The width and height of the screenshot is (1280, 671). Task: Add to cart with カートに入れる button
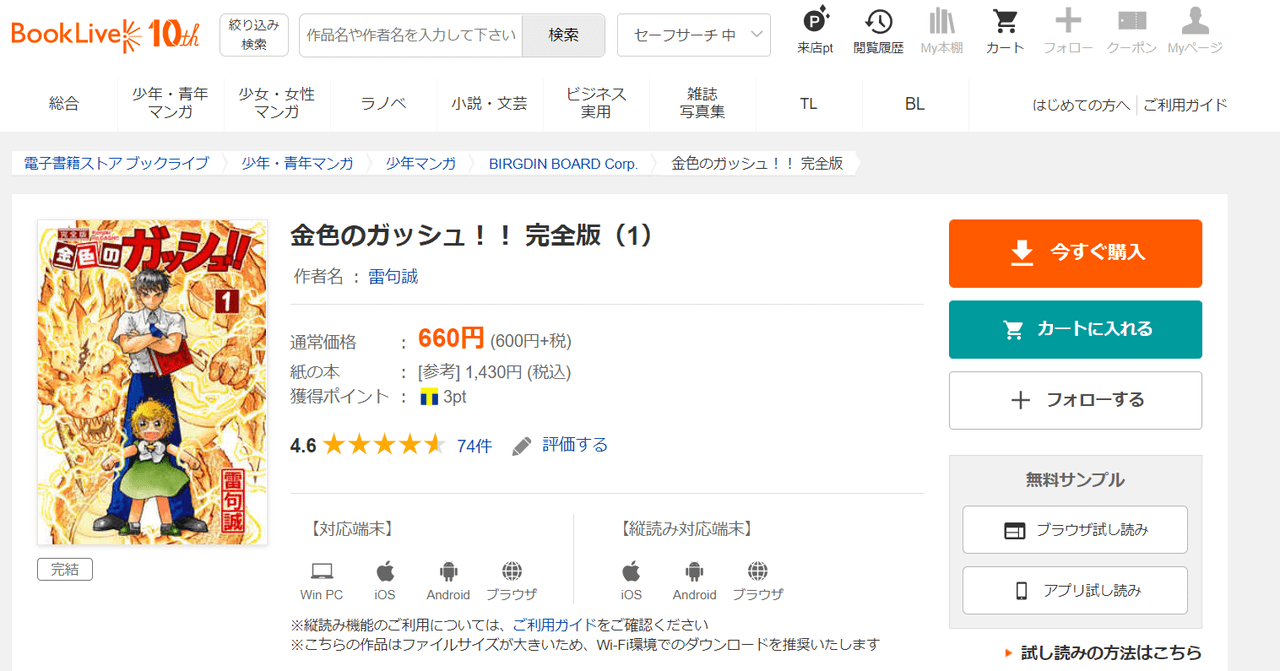1075,329
